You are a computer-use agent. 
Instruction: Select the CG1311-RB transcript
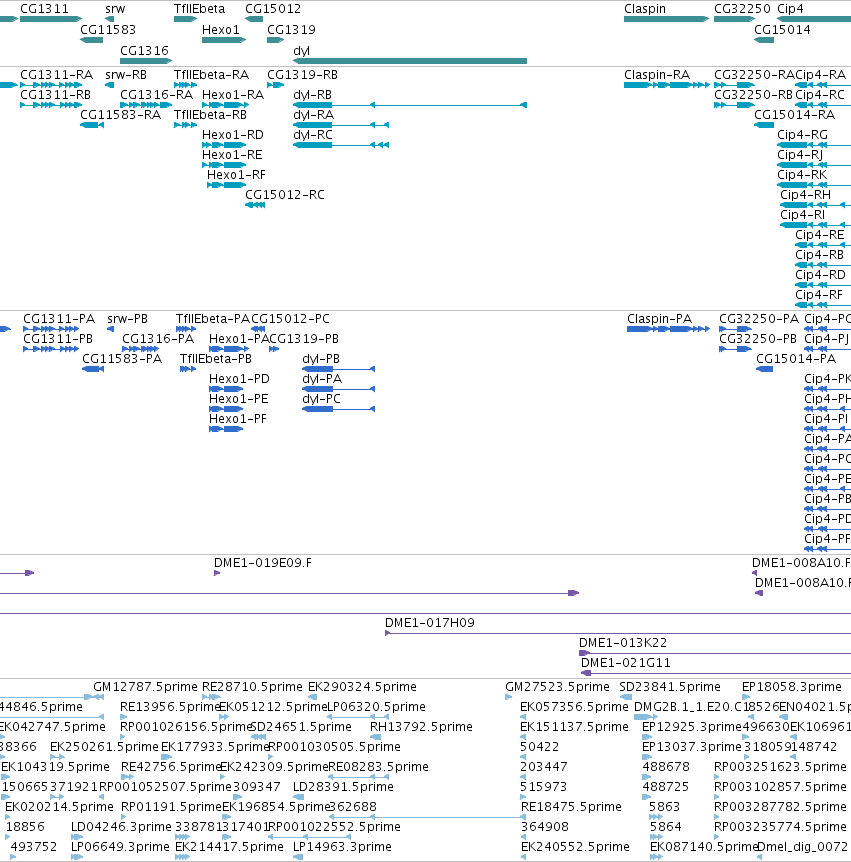coord(51,104)
